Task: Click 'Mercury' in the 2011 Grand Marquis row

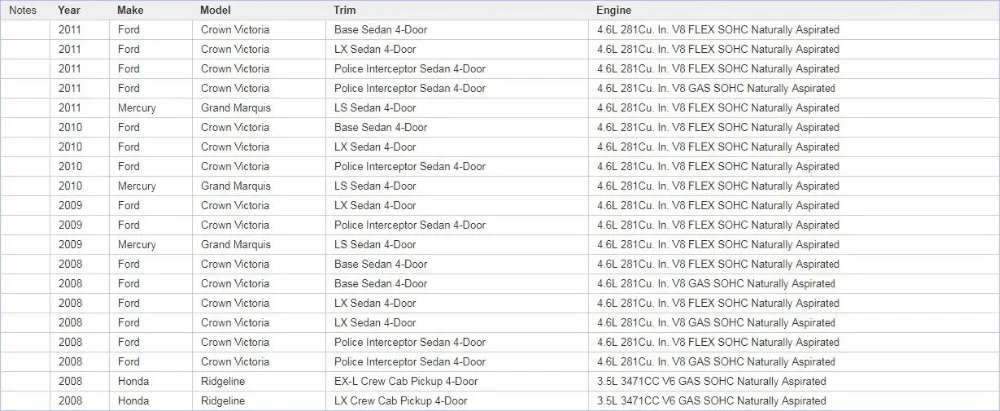Action: click(136, 108)
